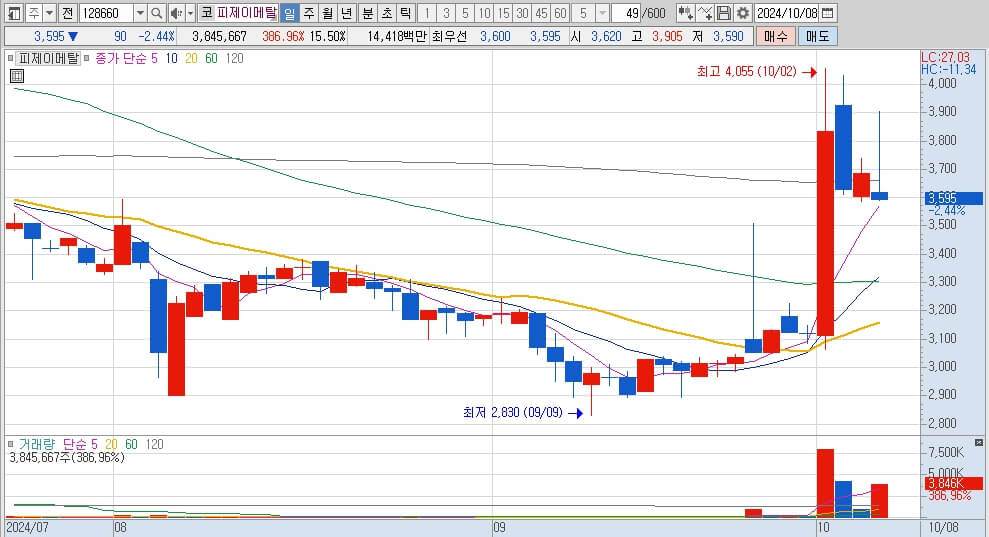Click the small square before 피제이메탈 legend
This screenshot has height=537, width=989.
[x=10, y=58]
